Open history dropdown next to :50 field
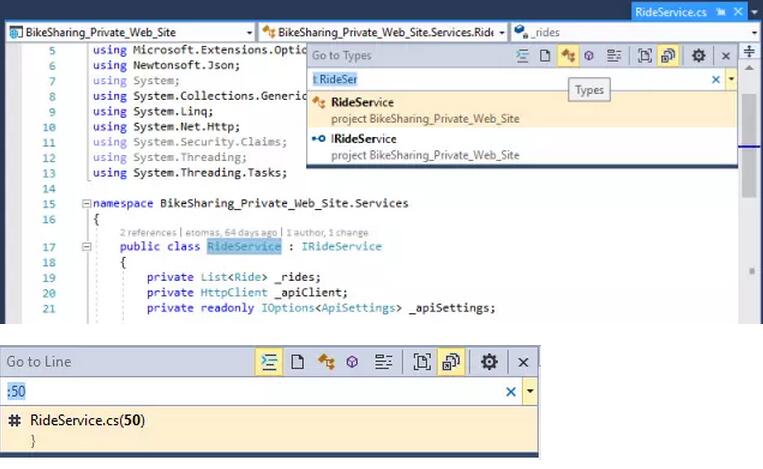This screenshot has height=469, width=763. pos(530,391)
